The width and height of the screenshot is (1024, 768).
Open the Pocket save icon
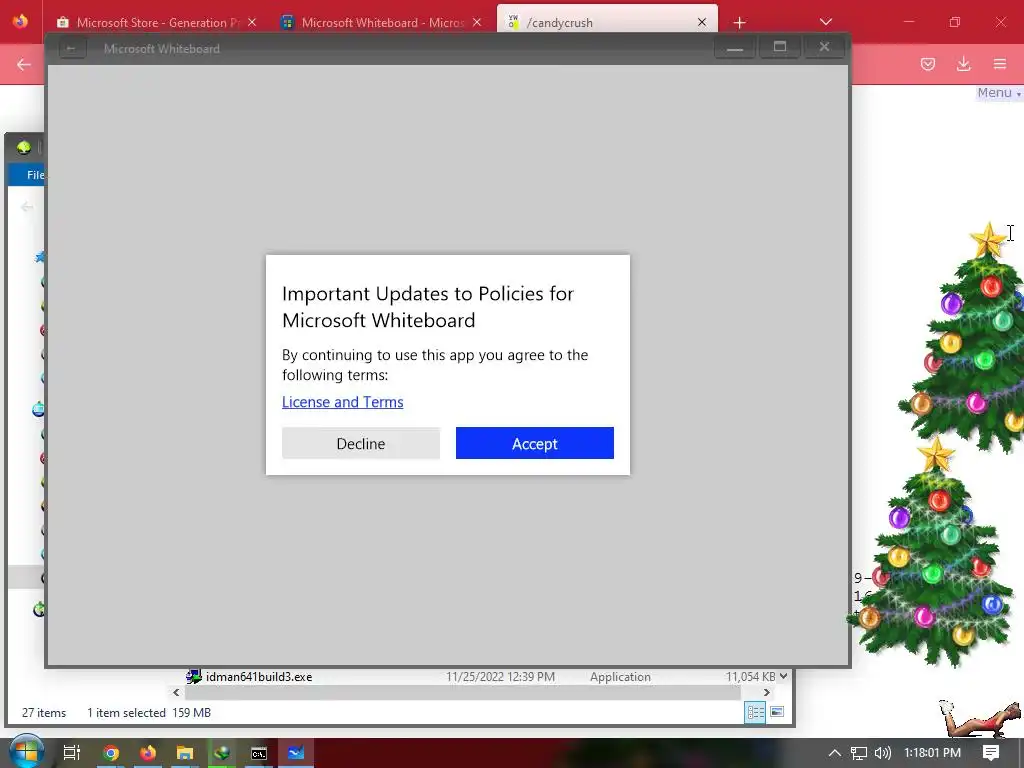click(928, 64)
